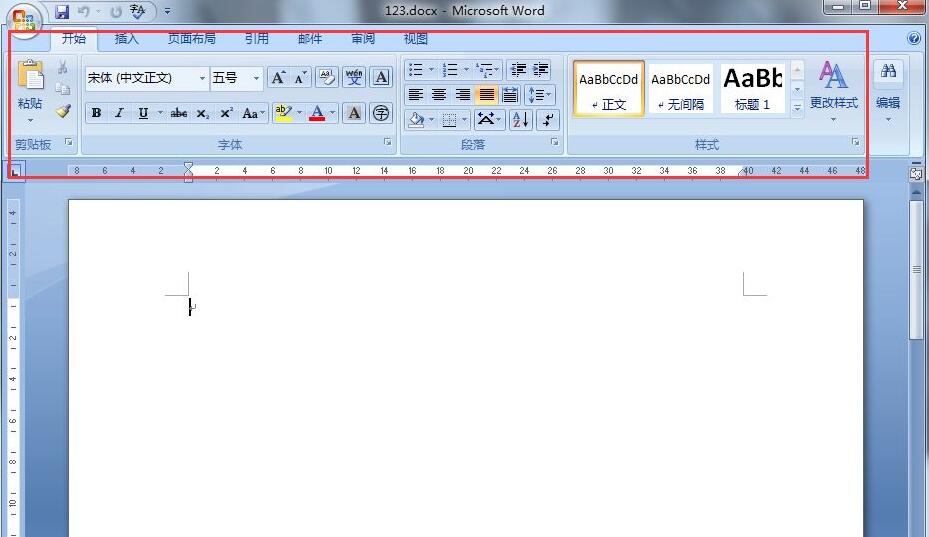
Task: Open the 段落 dialog launcher
Action: pos(555,142)
